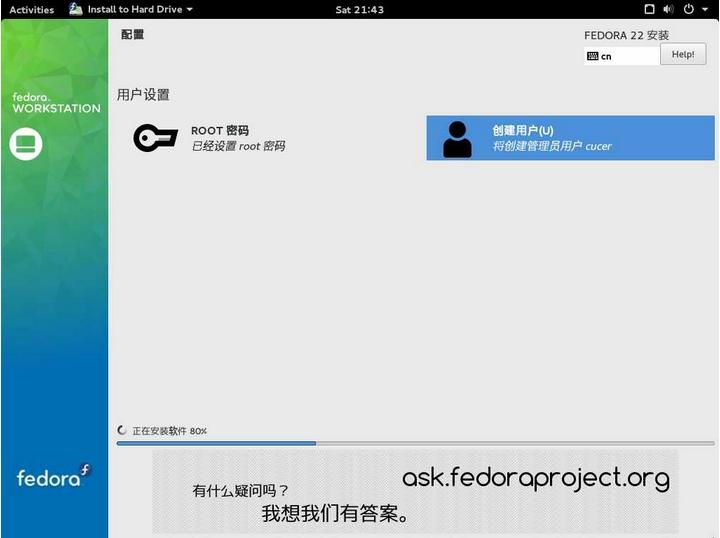Image resolution: width=720 pixels, height=538 pixels.
Task: Open the Activities overview
Action: tap(31, 9)
